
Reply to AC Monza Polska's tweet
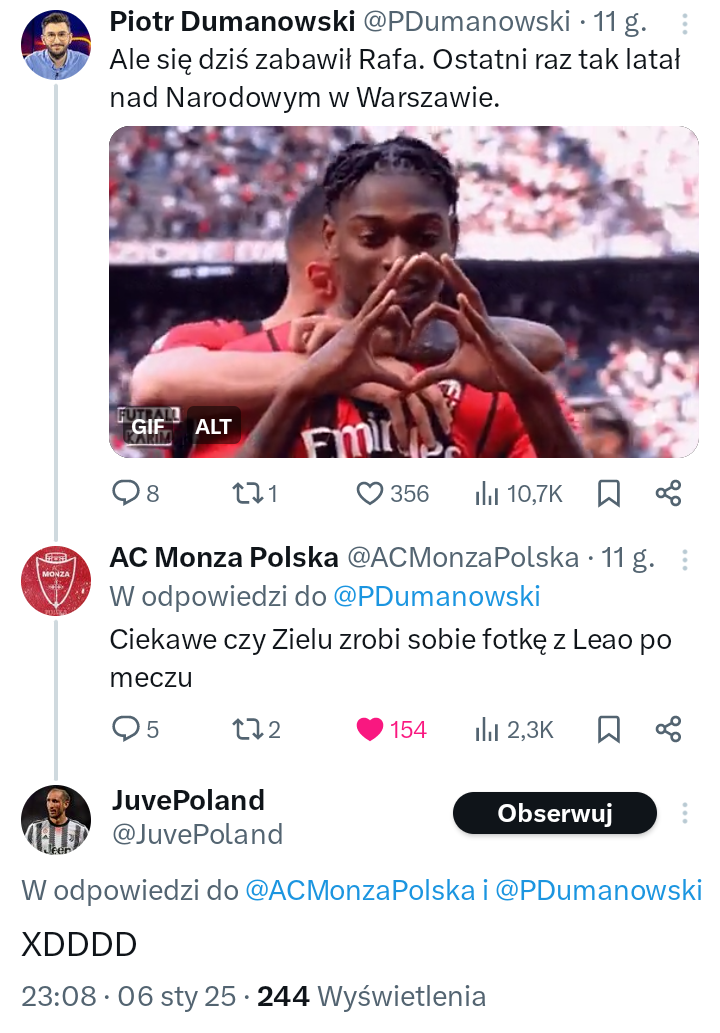point(125,729)
